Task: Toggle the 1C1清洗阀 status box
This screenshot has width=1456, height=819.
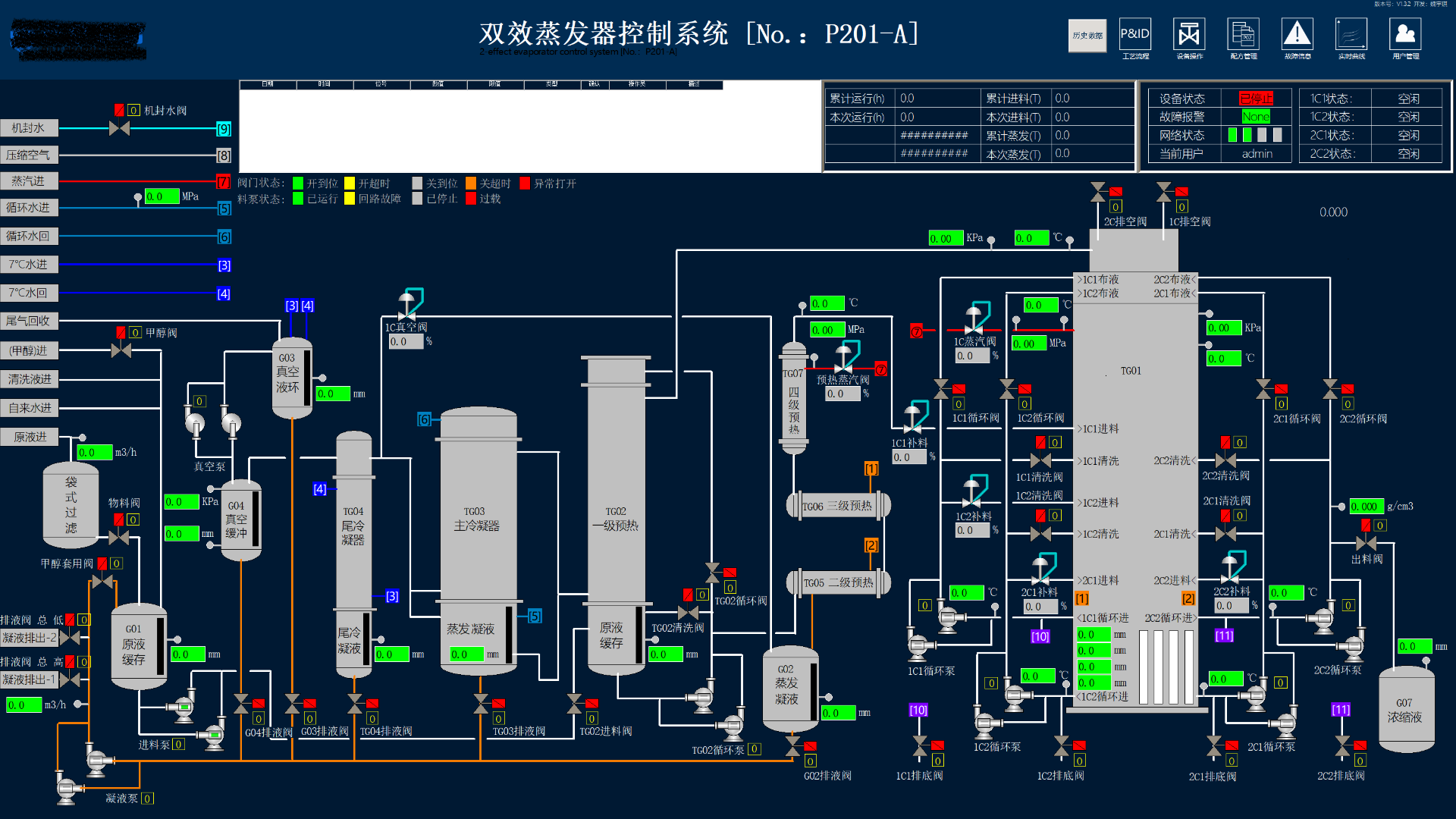Action: tap(1055, 443)
